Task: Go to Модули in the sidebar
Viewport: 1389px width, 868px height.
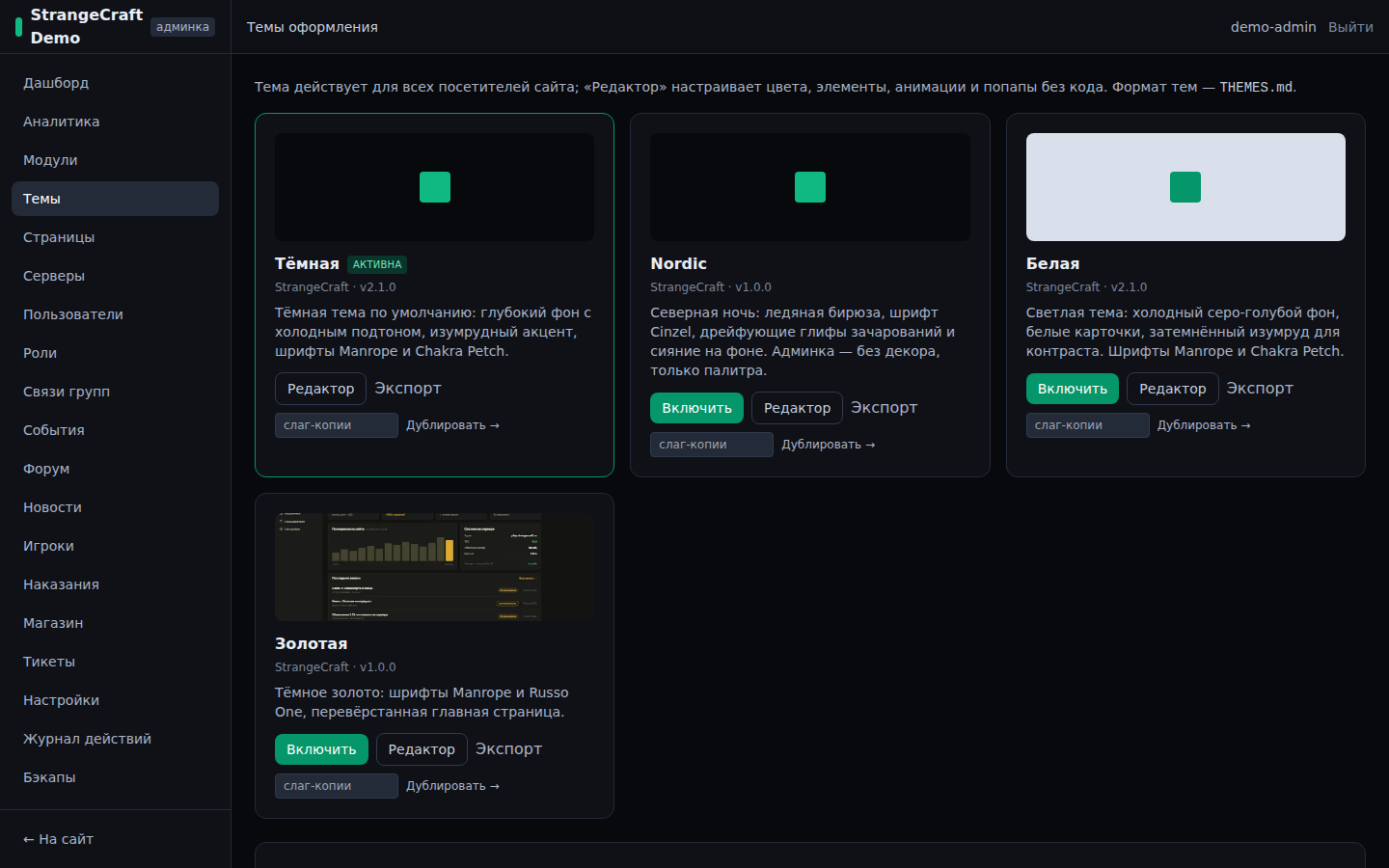Action: pos(115,160)
